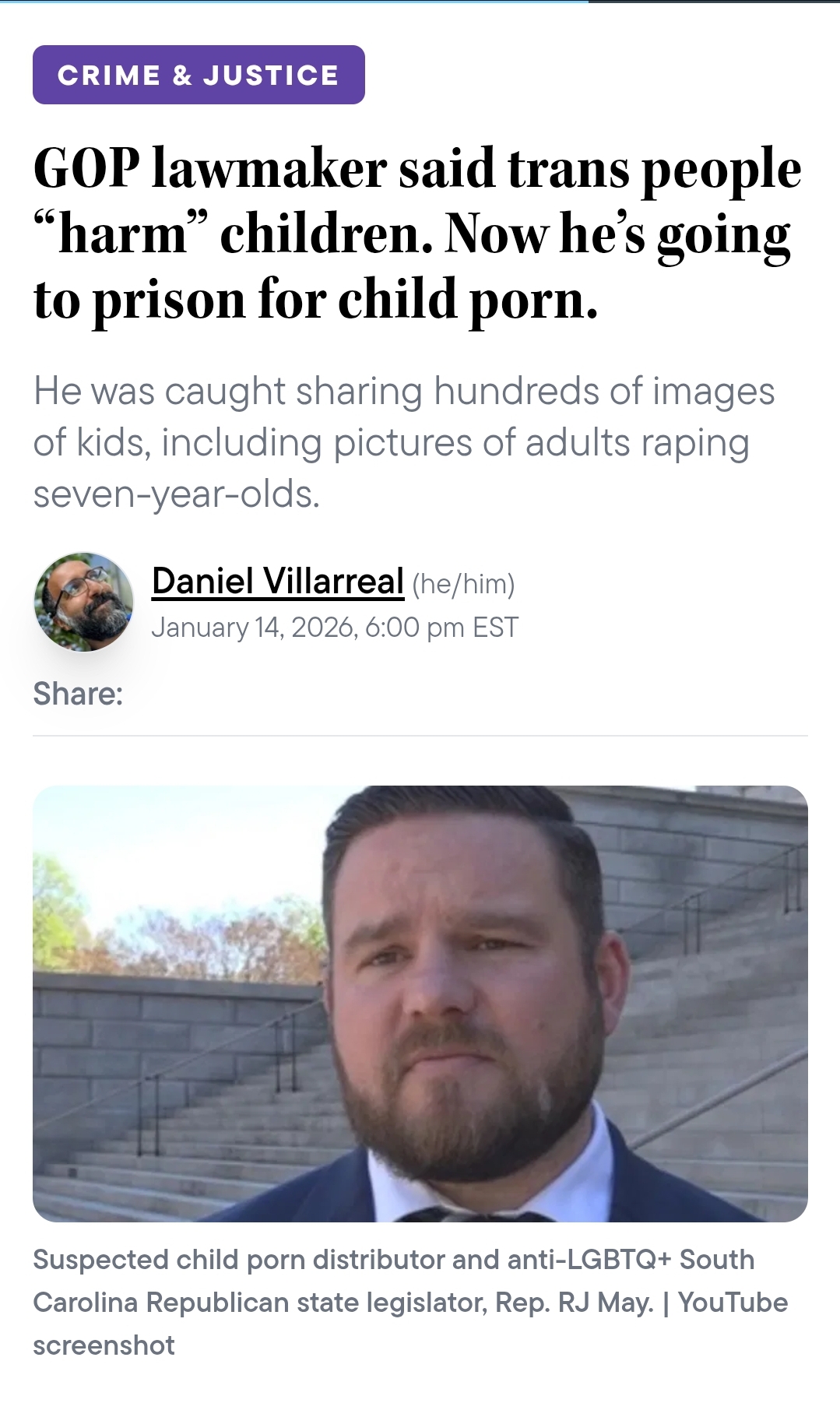Tap the (he/him) pronoun label
Screen dimensions: 840x1403
pyautogui.click(x=463, y=583)
